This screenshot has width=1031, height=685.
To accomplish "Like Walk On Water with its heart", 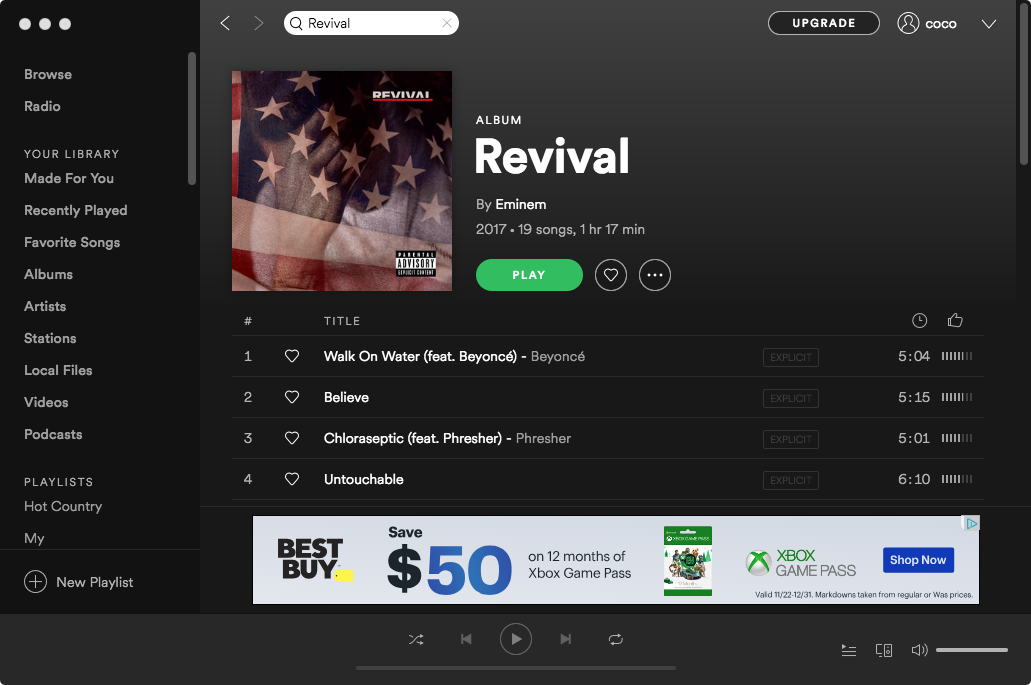I will [x=292, y=356].
